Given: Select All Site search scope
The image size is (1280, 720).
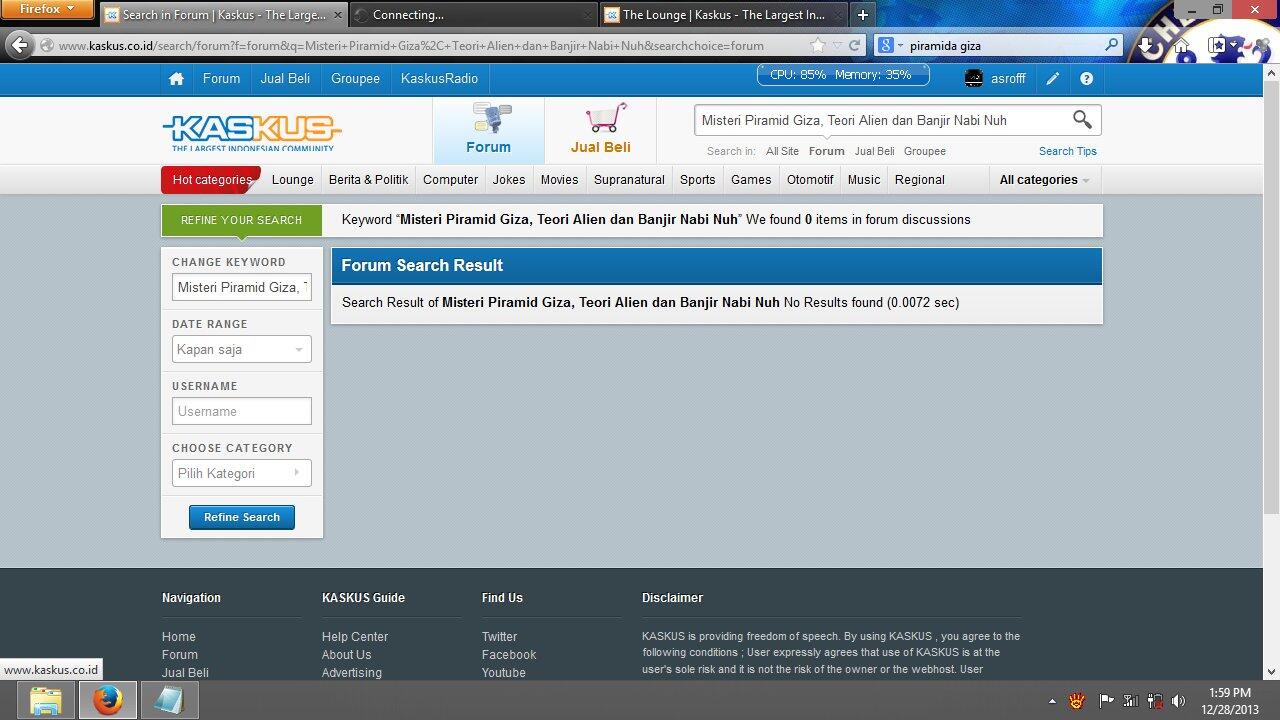Looking at the screenshot, I should pos(782,151).
